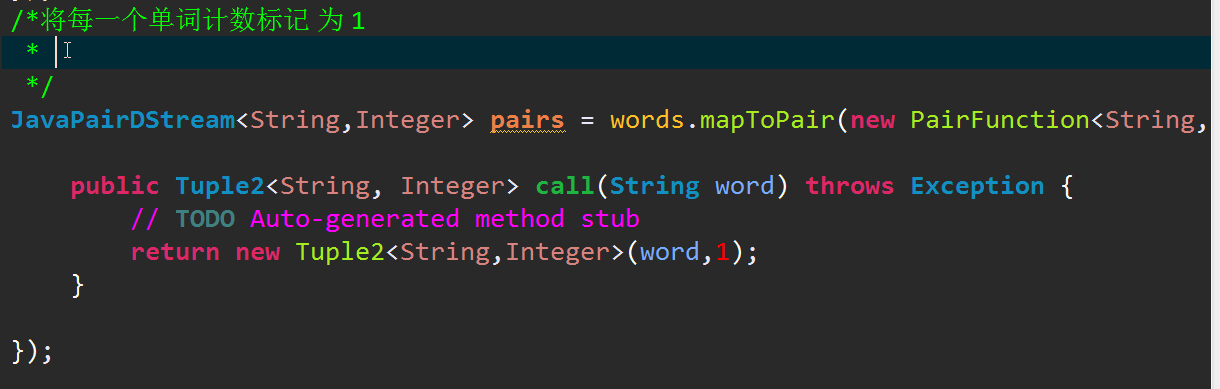Click the return keyword

(x=175, y=251)
